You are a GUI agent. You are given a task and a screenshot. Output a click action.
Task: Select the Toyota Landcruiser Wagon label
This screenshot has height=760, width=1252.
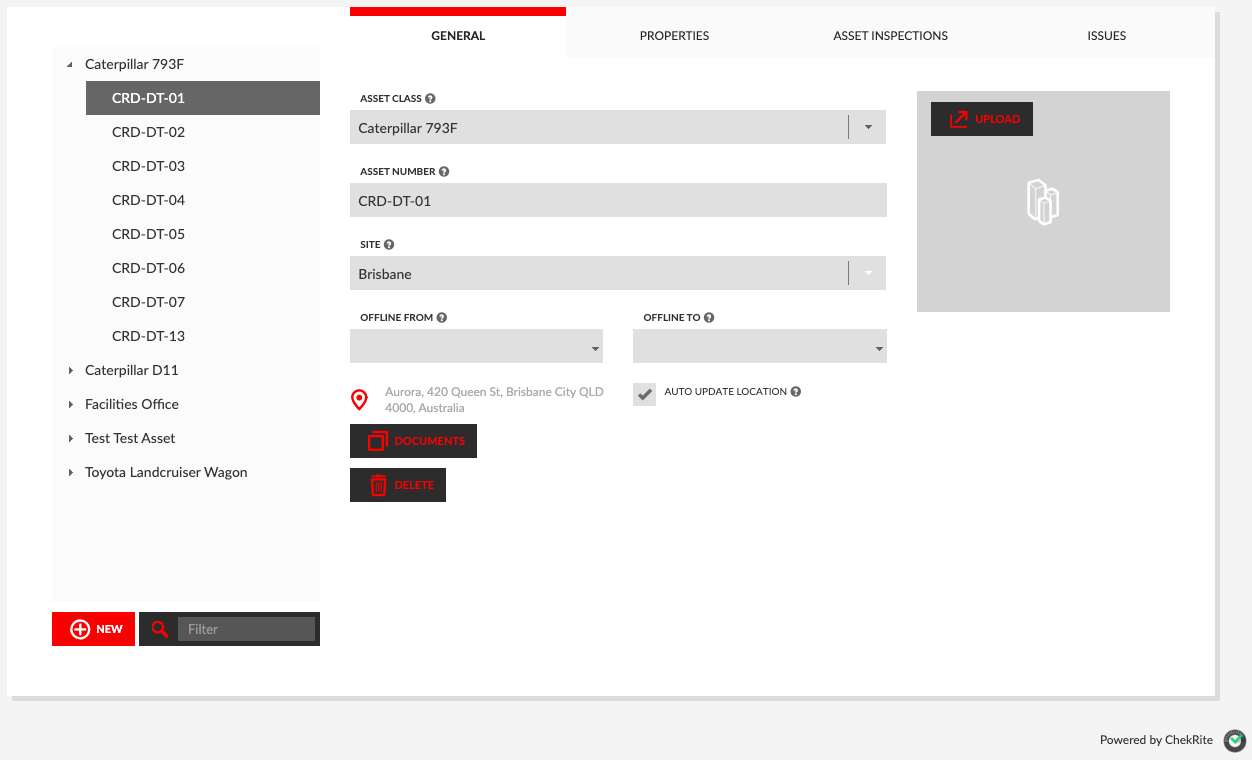(166, 472)
